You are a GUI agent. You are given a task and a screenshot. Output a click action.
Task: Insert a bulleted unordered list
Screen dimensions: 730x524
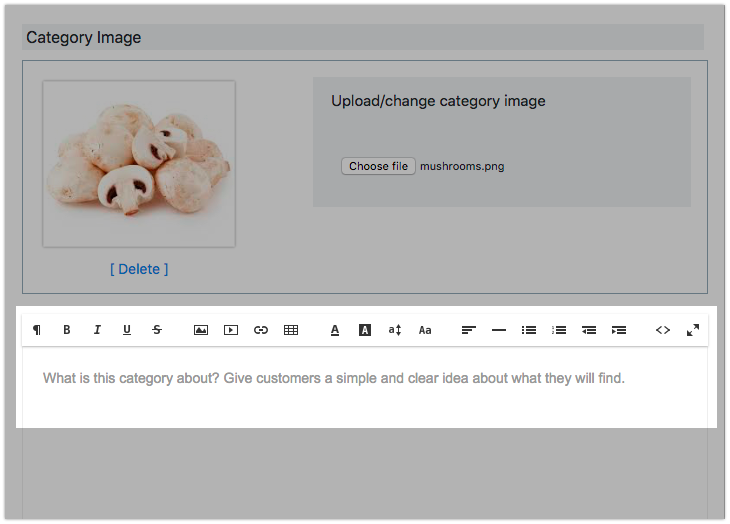(x=529, y=330)
